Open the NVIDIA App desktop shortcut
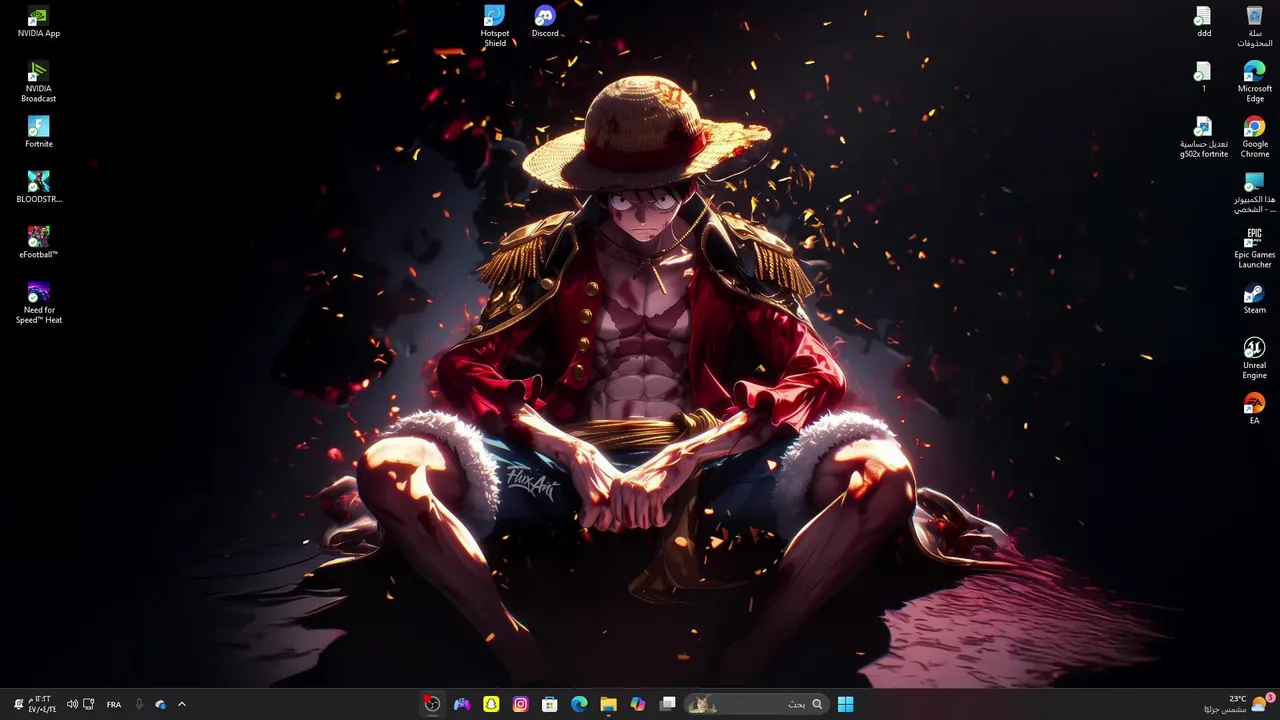This screenshot has height=720, width=1280. [38, 22]
